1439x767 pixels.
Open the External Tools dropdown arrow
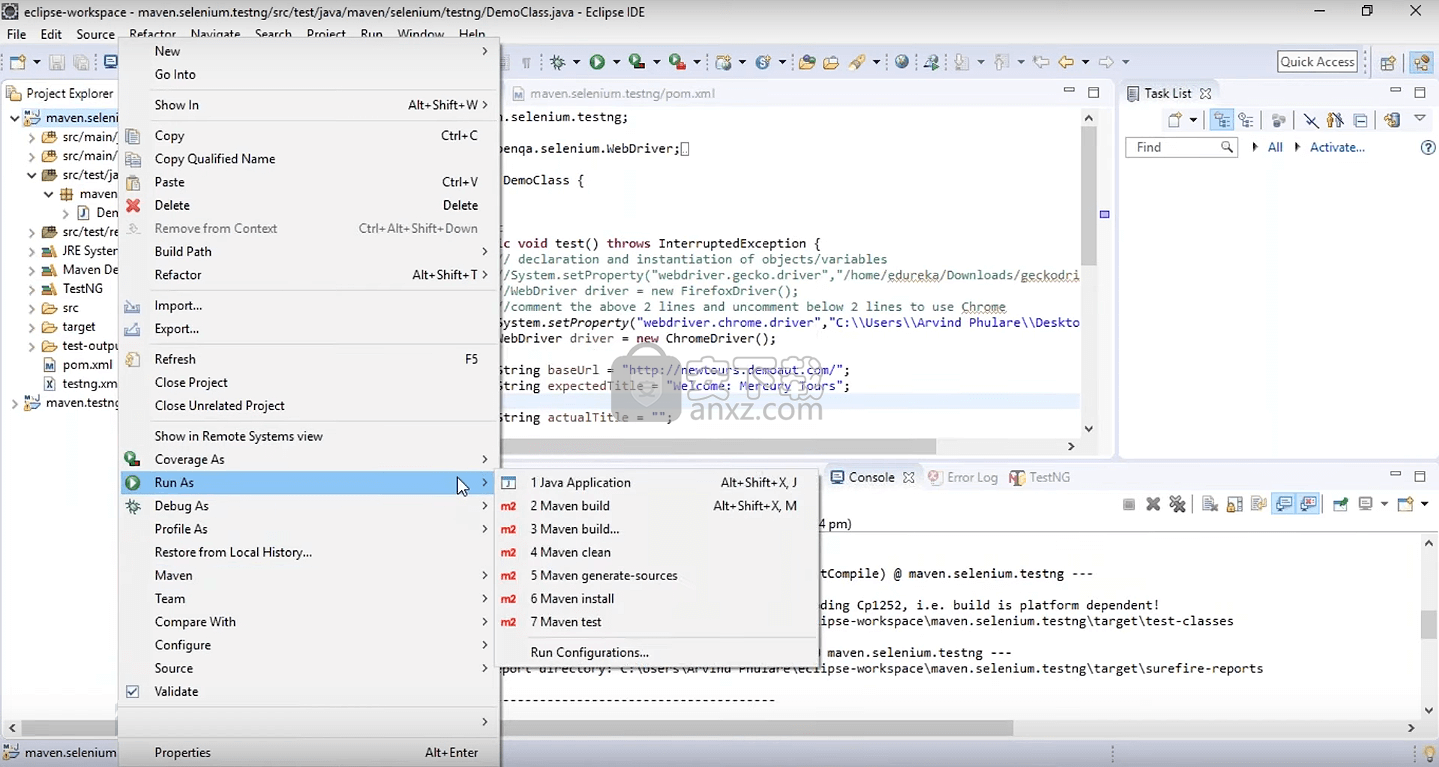pos(697,62)
